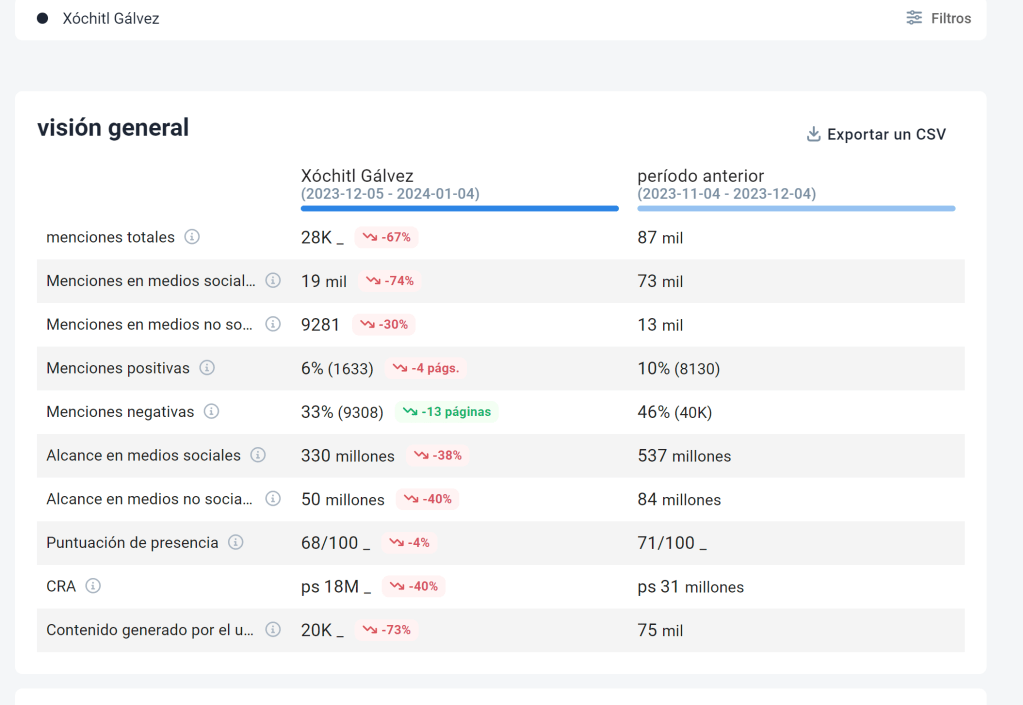Open the Filtros panel

[938, 18]
